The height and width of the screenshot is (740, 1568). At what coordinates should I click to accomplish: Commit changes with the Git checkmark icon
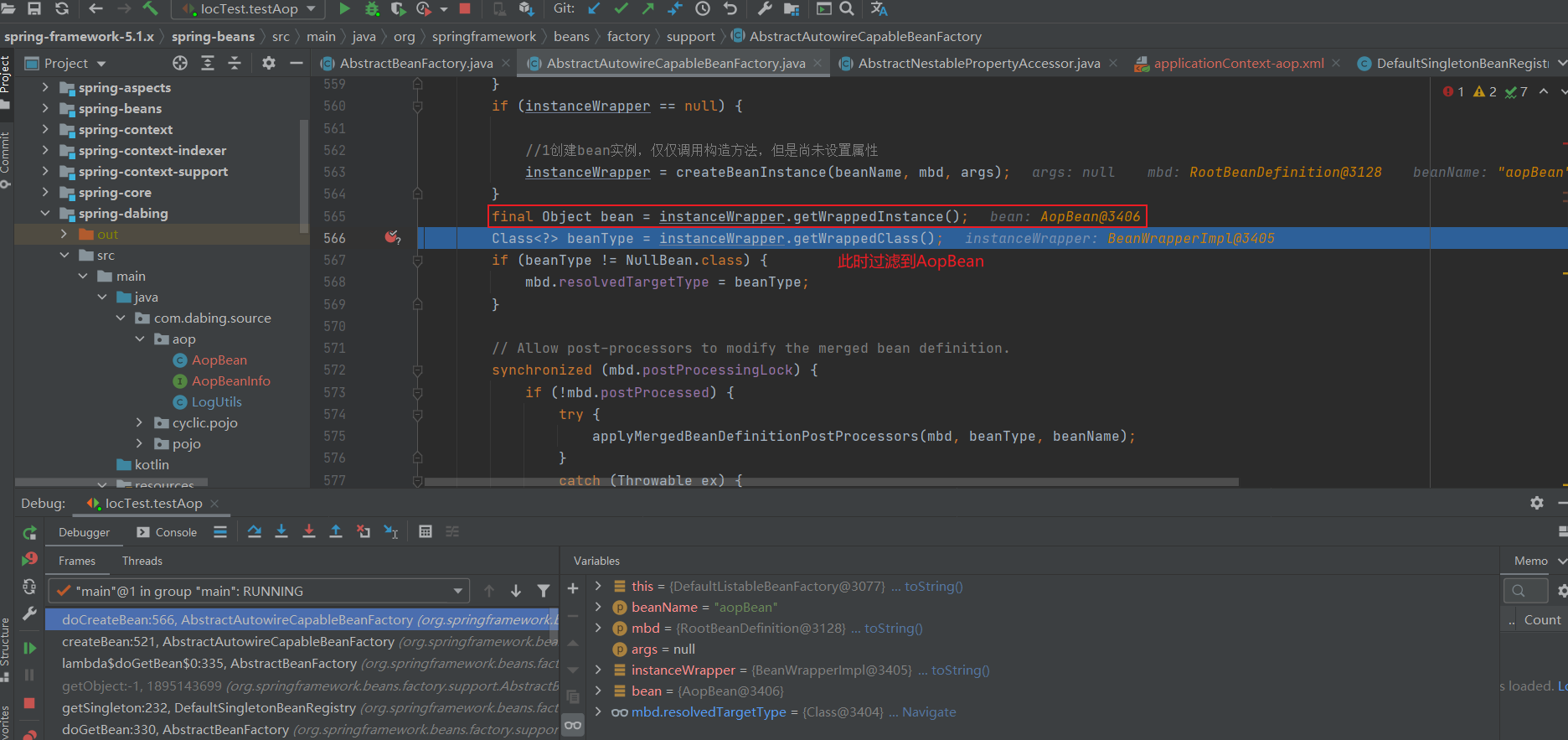[621, 8]
